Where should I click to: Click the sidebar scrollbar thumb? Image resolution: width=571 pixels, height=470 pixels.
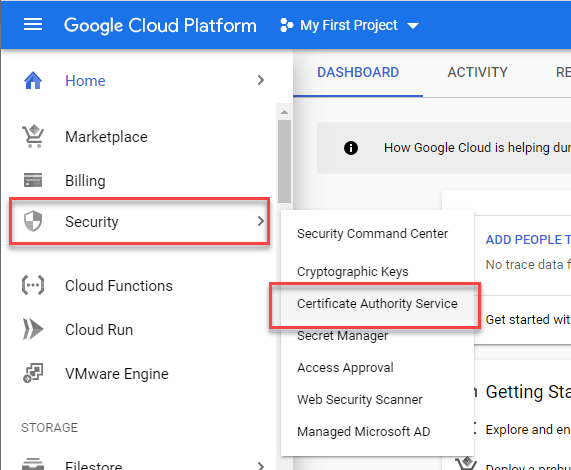[284, 161]
